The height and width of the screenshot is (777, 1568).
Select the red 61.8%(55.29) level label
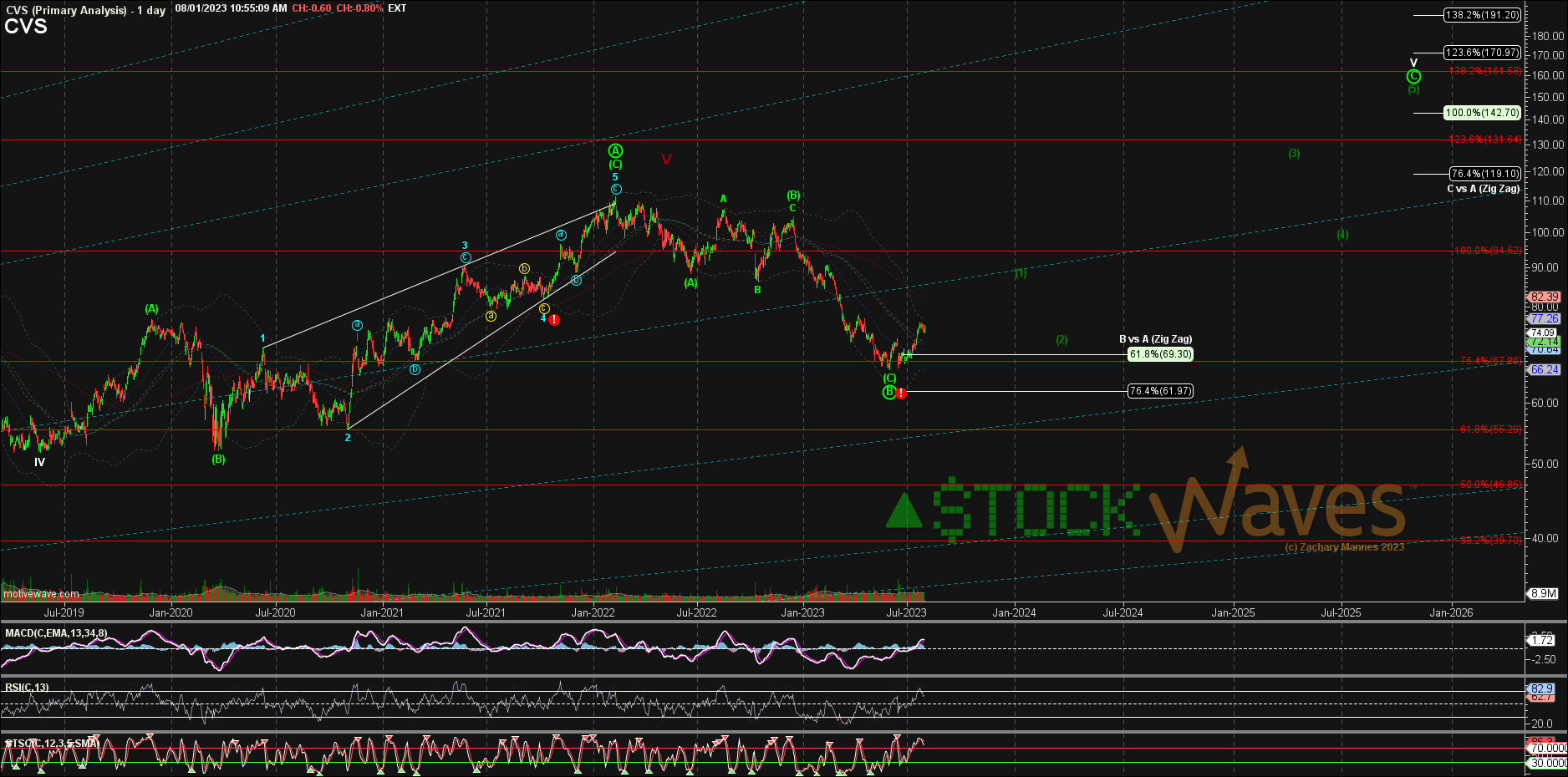coord(1491,429)
